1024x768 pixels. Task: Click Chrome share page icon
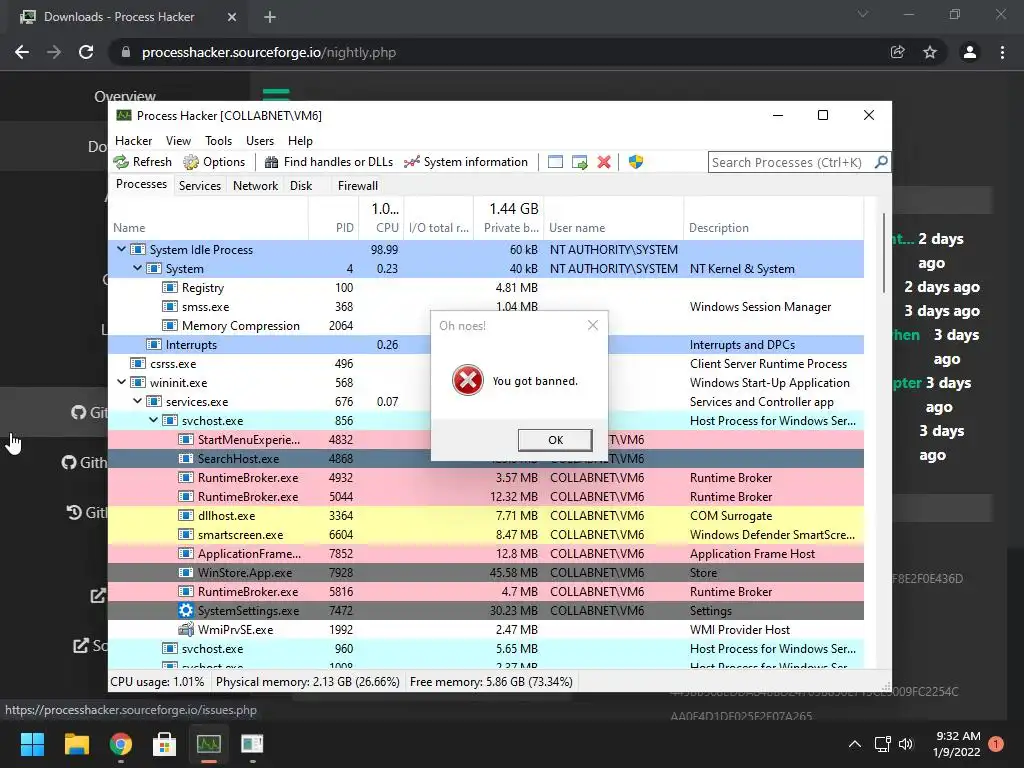[898, 52]
